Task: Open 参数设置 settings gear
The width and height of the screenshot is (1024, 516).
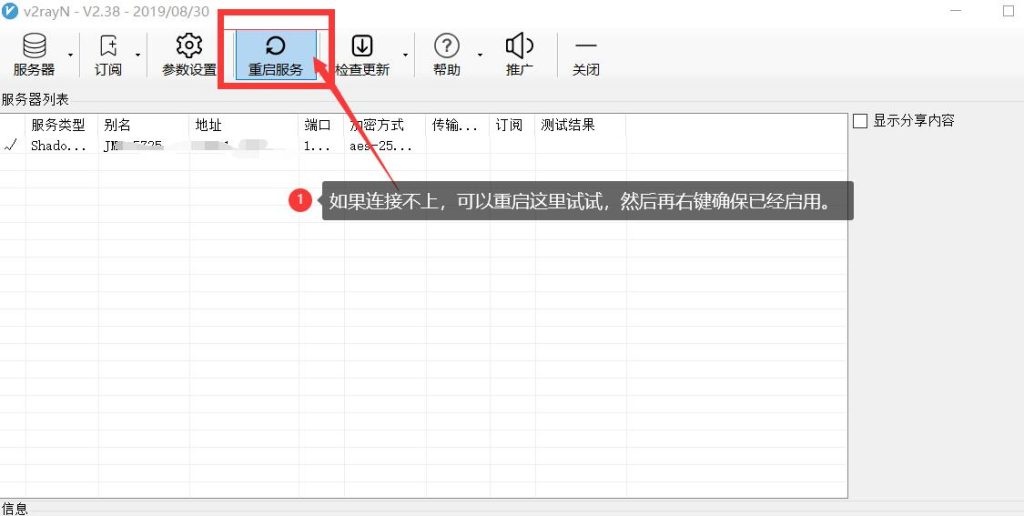Action: coord(189,55)
